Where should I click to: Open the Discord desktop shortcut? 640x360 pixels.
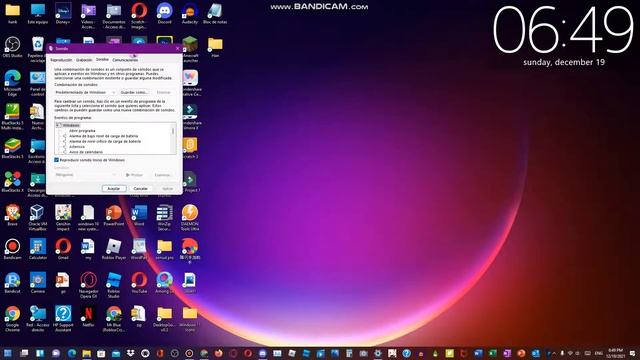164,13
